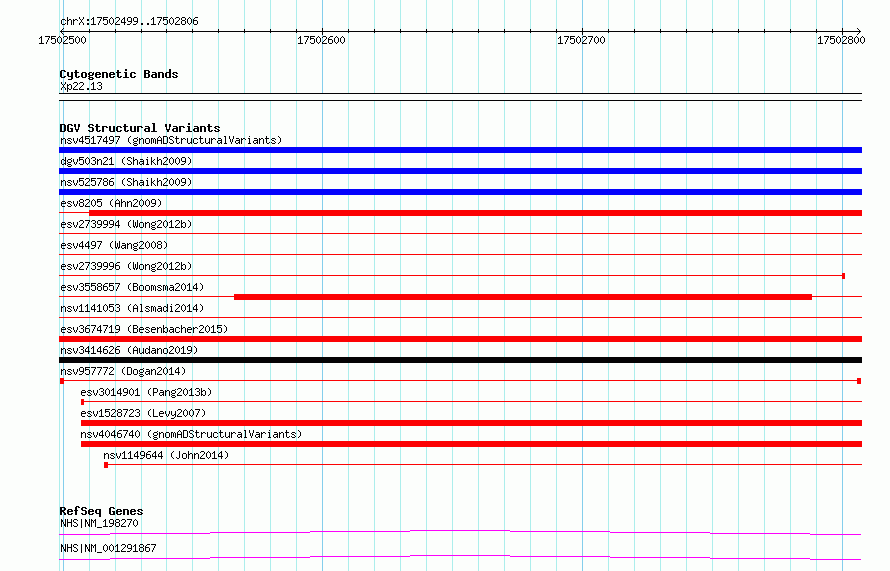This screenshot has width=890, height=571.
Task: Click the red start marker of nsv1149644
Action: click(106, 465)
